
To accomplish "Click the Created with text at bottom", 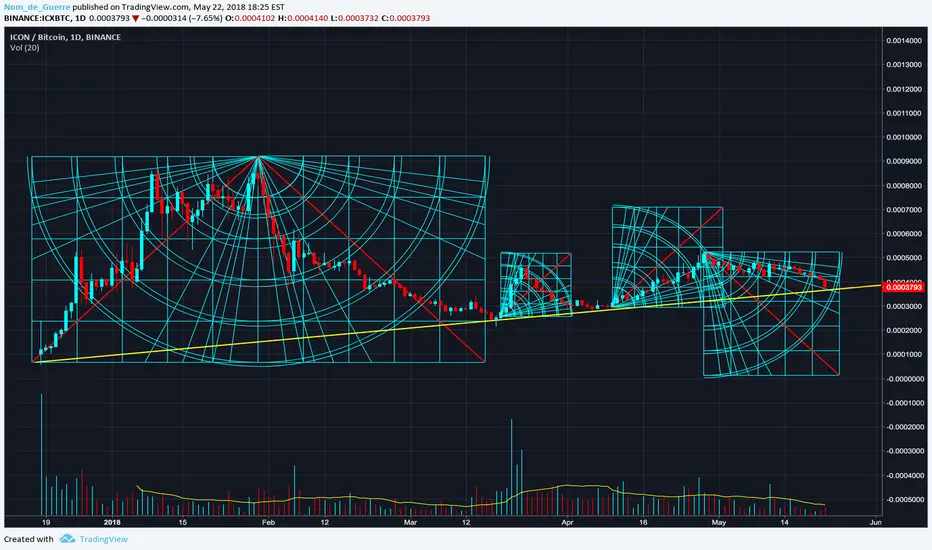I will pyautogui.click(x=29, y=539).
